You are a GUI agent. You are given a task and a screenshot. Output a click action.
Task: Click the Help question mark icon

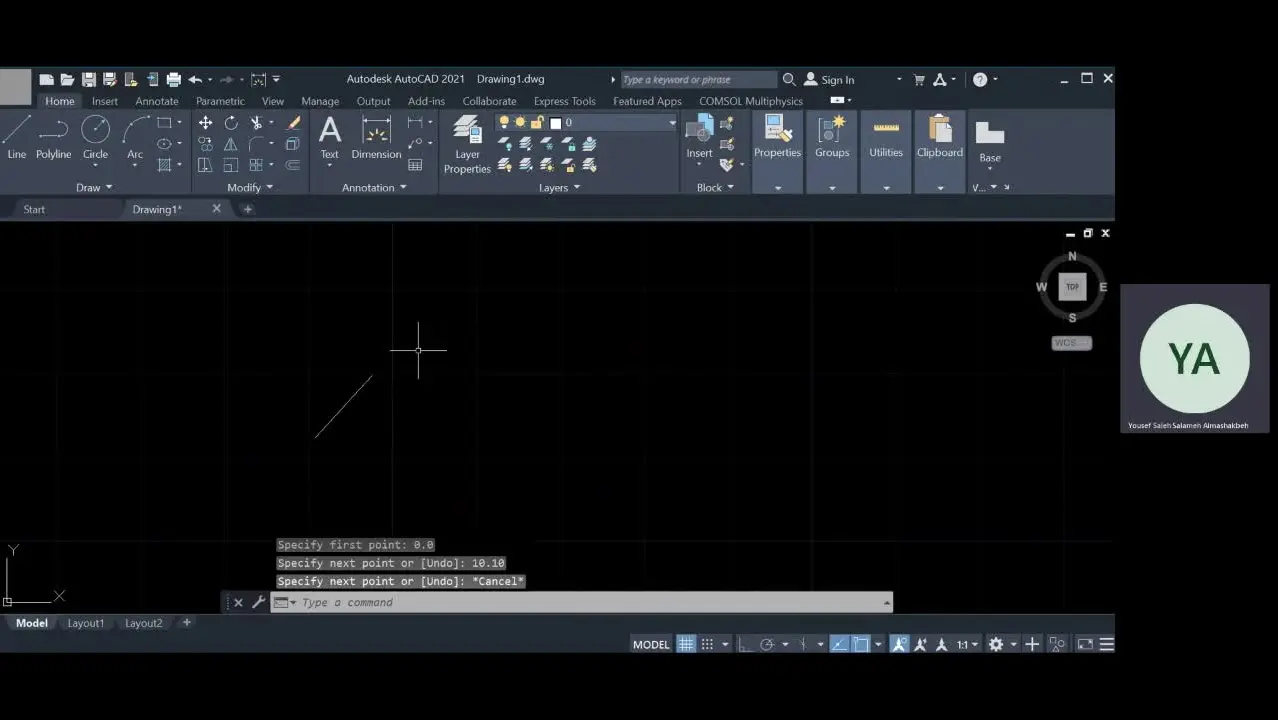pyautogui.click(x=980, y=79)
